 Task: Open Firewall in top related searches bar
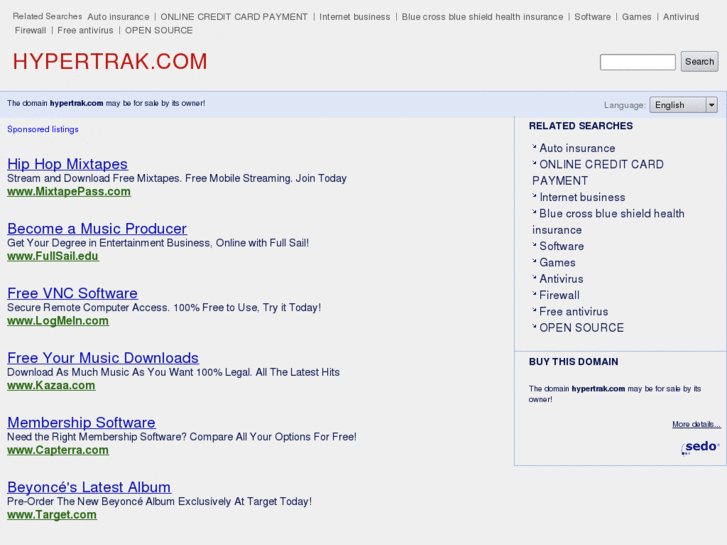click(30, 30)
